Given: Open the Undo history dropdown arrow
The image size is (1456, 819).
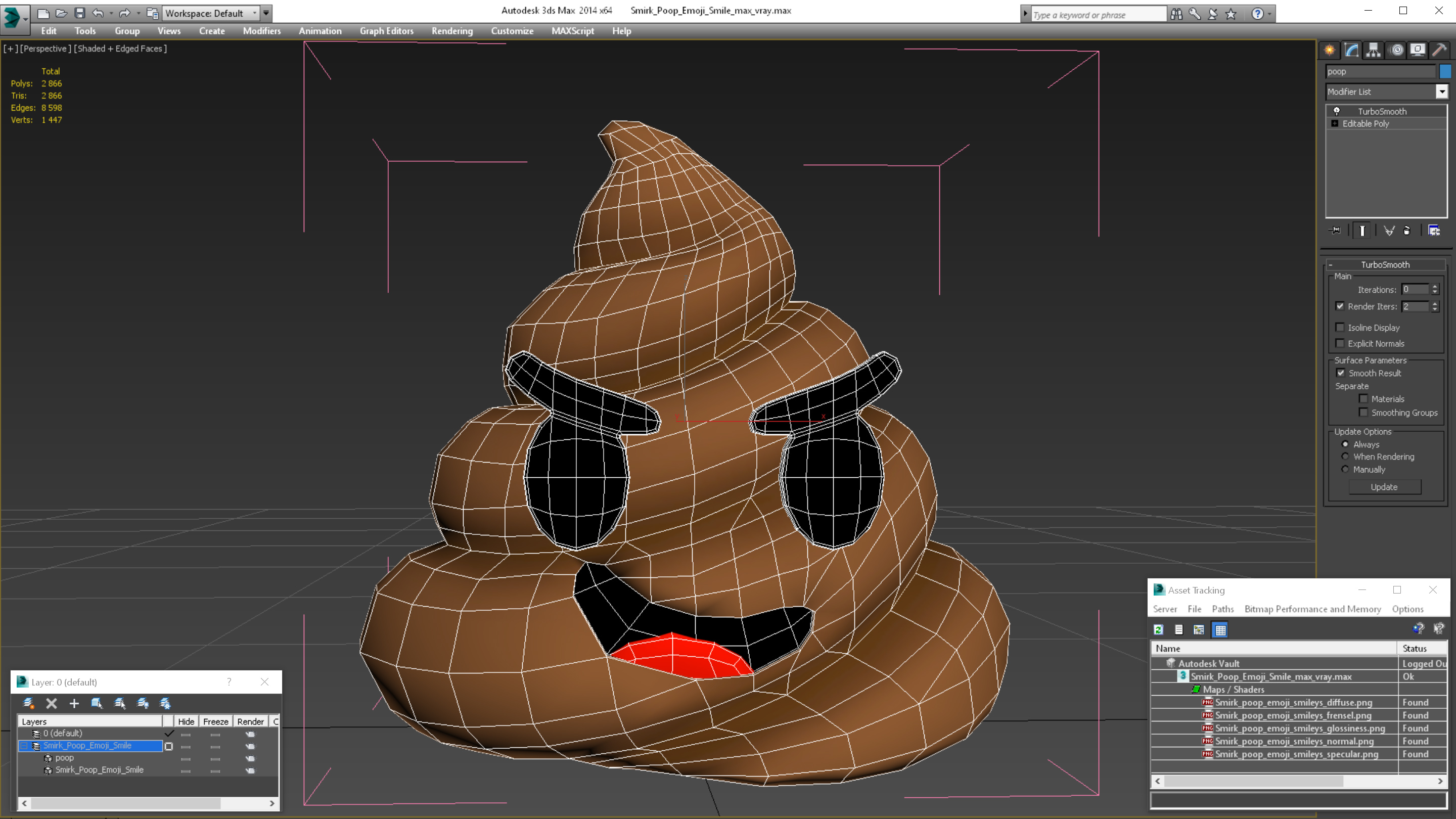Looking at the screenshot, I should (x=111, y=13).
